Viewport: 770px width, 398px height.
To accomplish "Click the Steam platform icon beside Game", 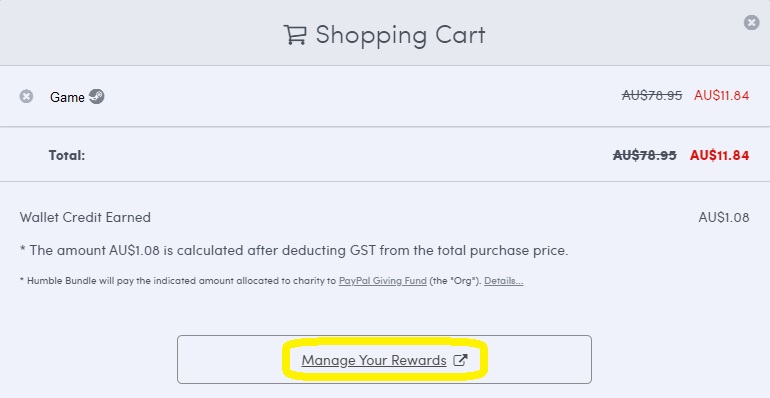I will coord(96,96).
